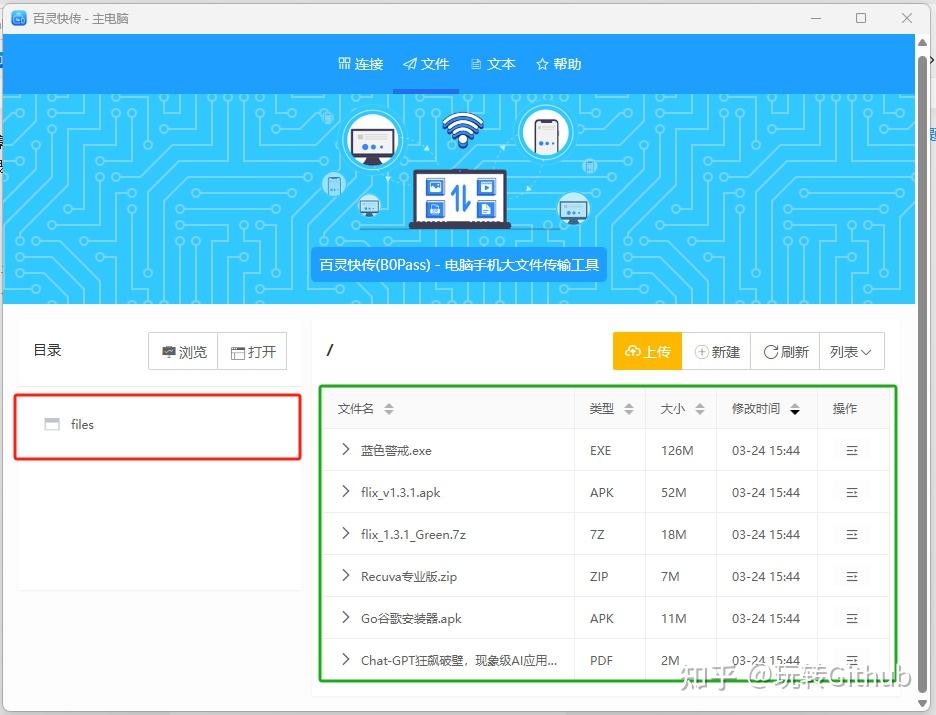Click the Chat-GPT狂飙破壁 file name
The height and width of the screenshot is (715, 936).
click(459, 660)
